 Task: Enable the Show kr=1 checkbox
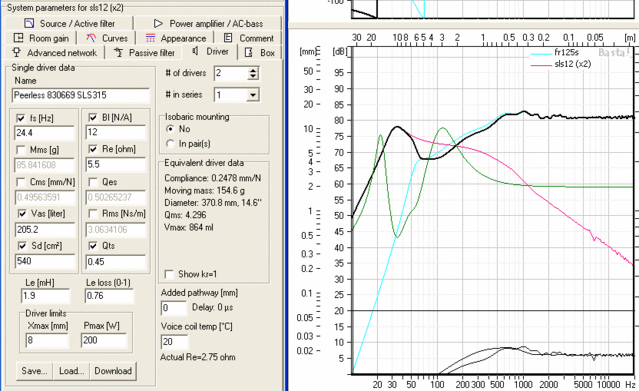click(x=169, y=274)
